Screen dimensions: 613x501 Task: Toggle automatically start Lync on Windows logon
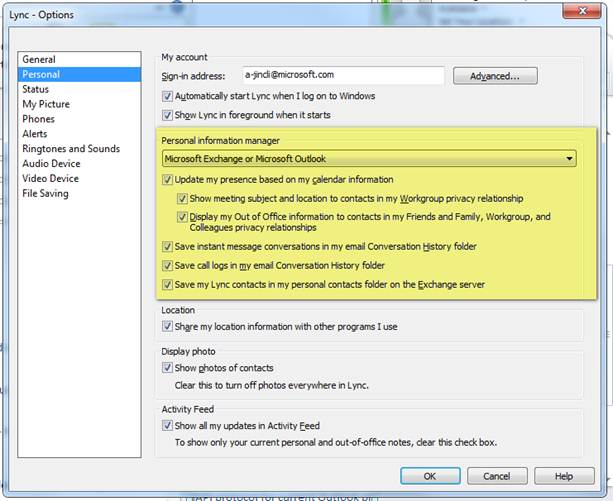167,96
